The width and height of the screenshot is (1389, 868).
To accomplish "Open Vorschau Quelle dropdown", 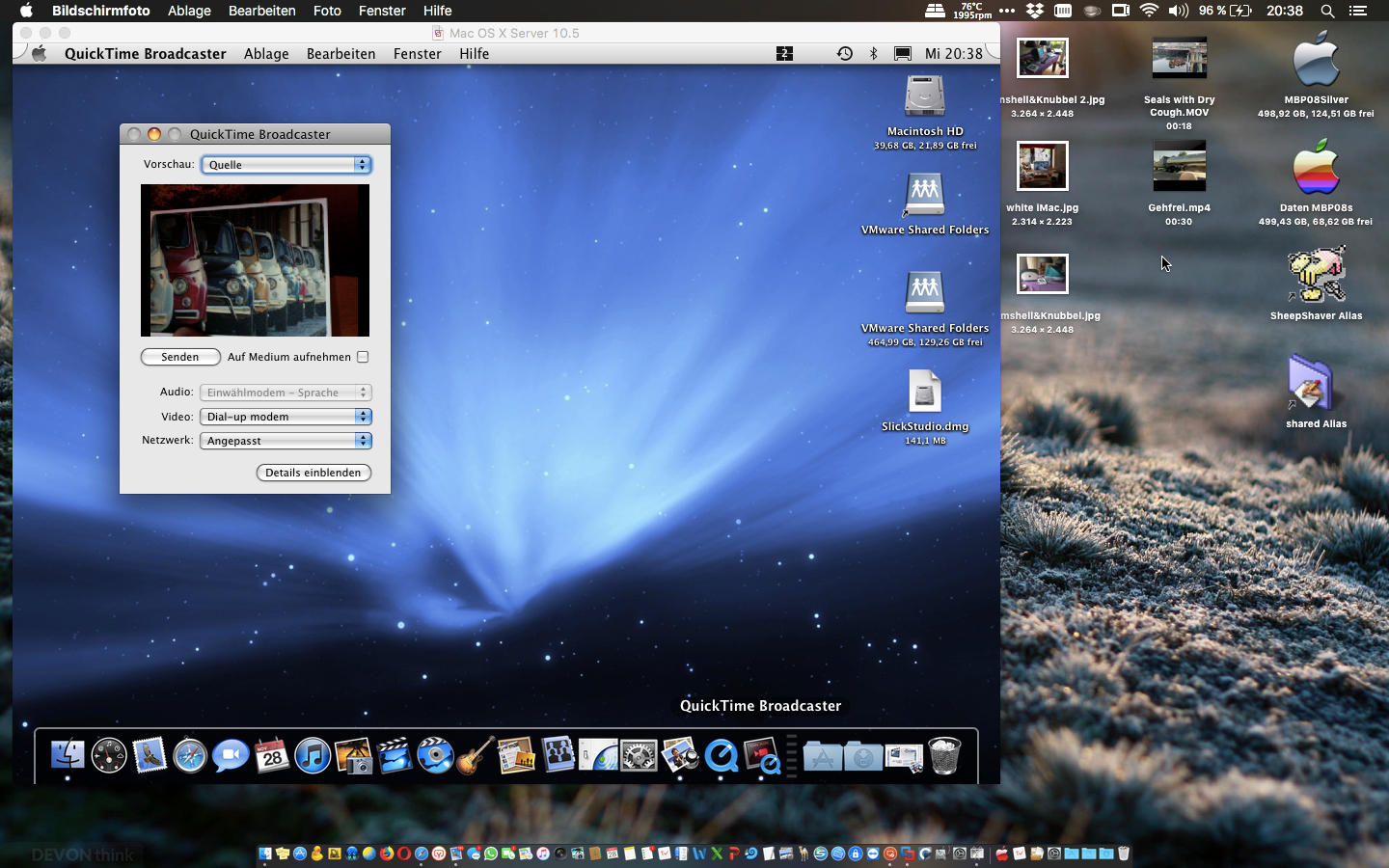I will point(286,165).
